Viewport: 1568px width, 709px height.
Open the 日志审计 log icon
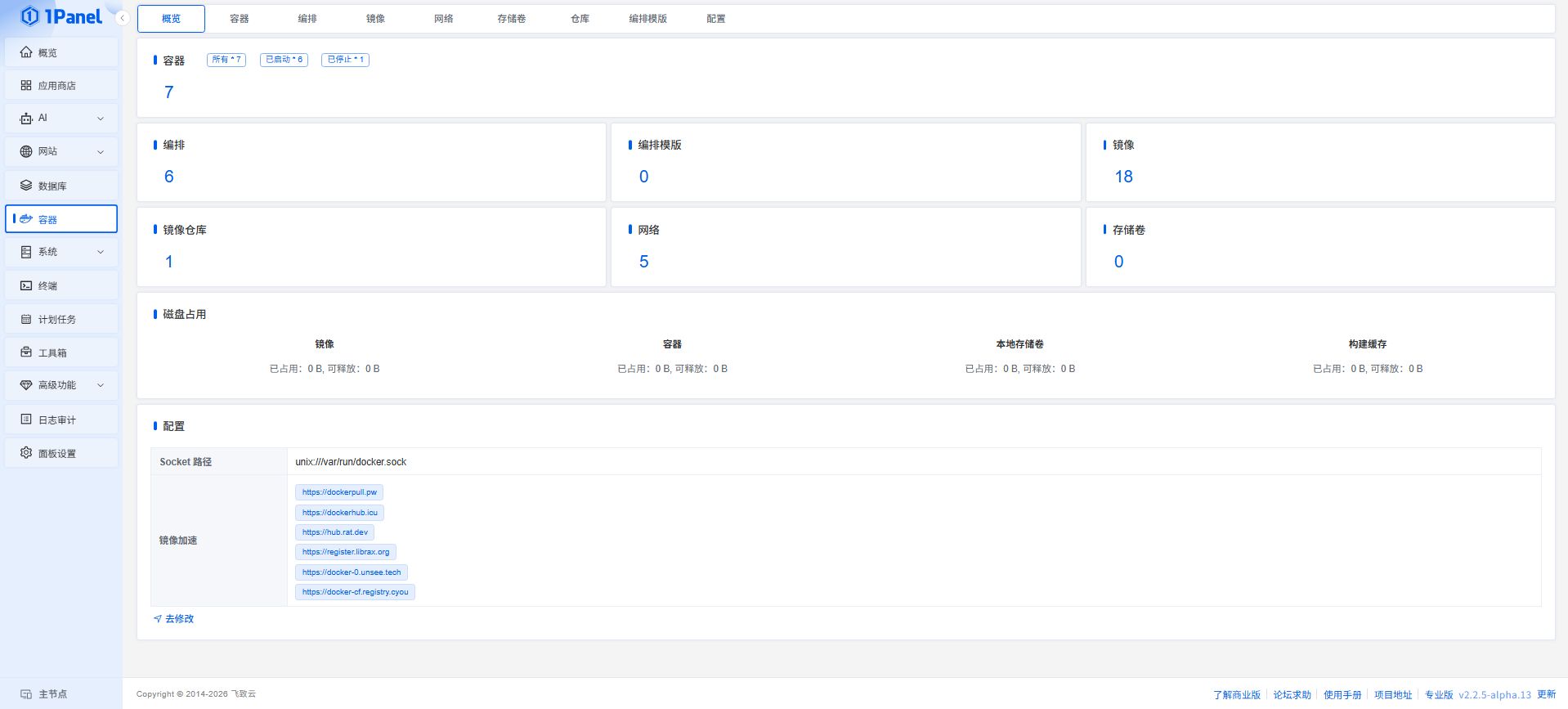26,420
